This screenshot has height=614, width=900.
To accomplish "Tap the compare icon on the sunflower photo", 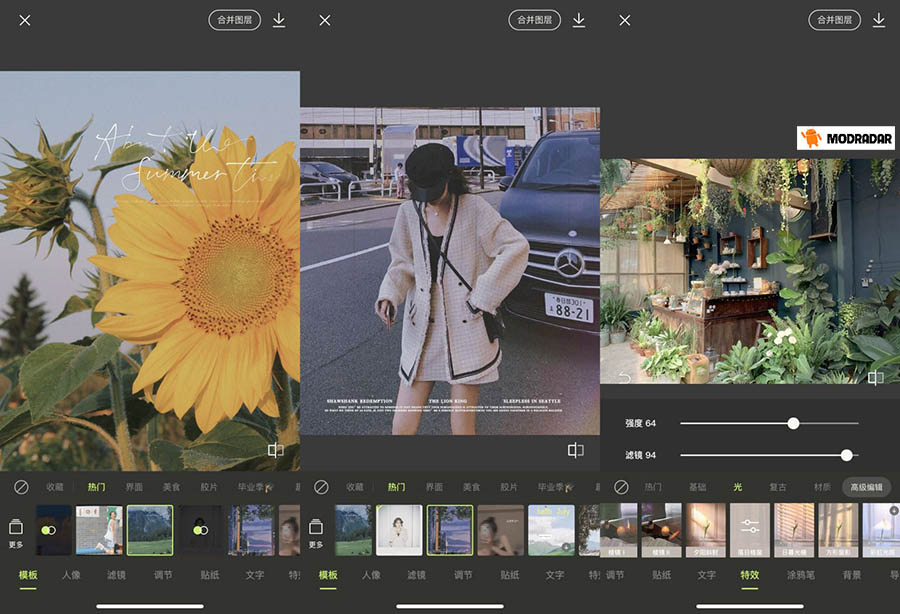I will click(x=276, y=450).
